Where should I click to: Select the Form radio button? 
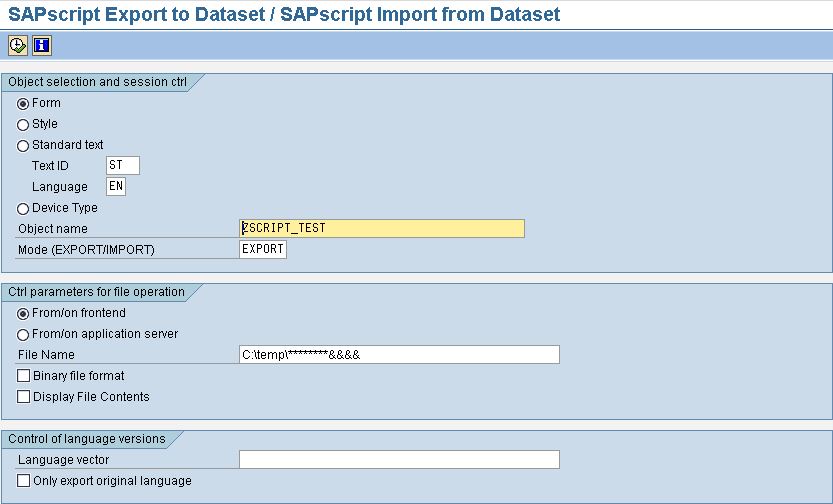[x=23, y=104]
